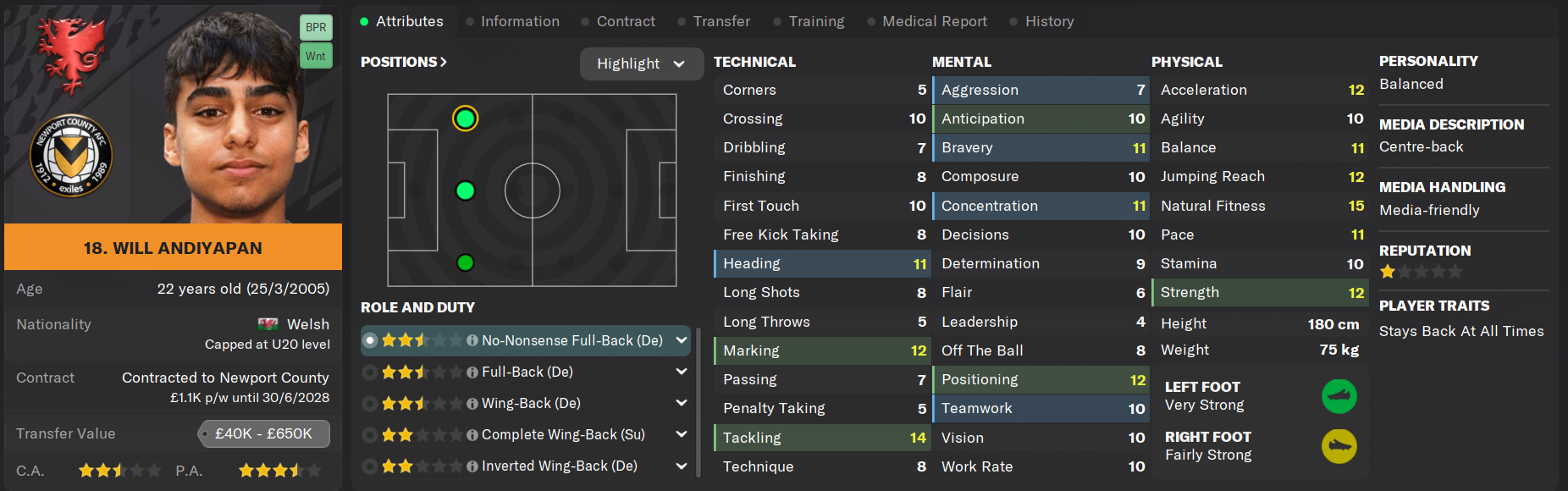Click the green Left Foot boot icon
This screenshot has height=491, width=1568.
click(1339, 396)
